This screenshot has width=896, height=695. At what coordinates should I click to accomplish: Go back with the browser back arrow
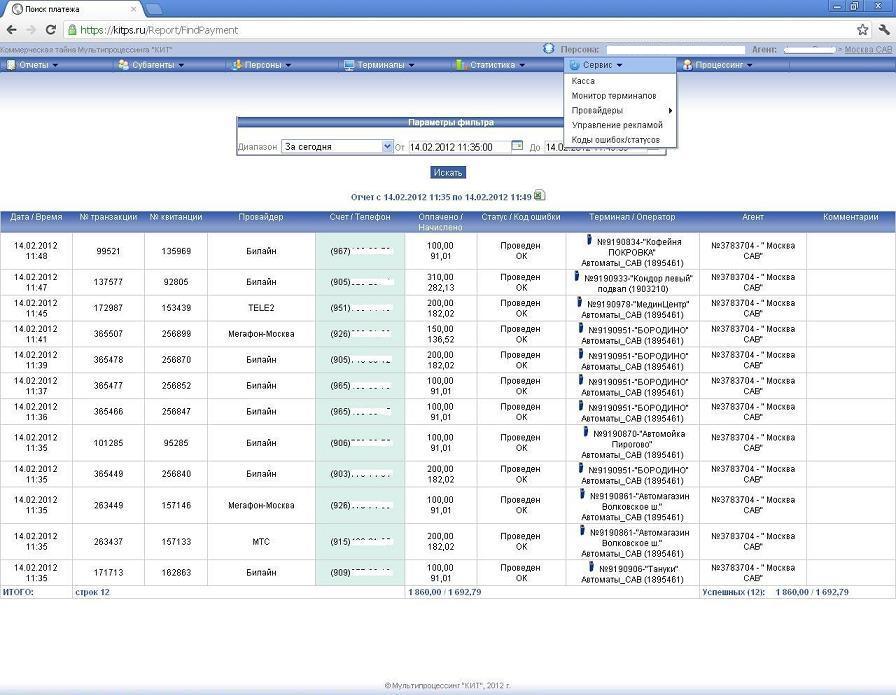point(11,30)
